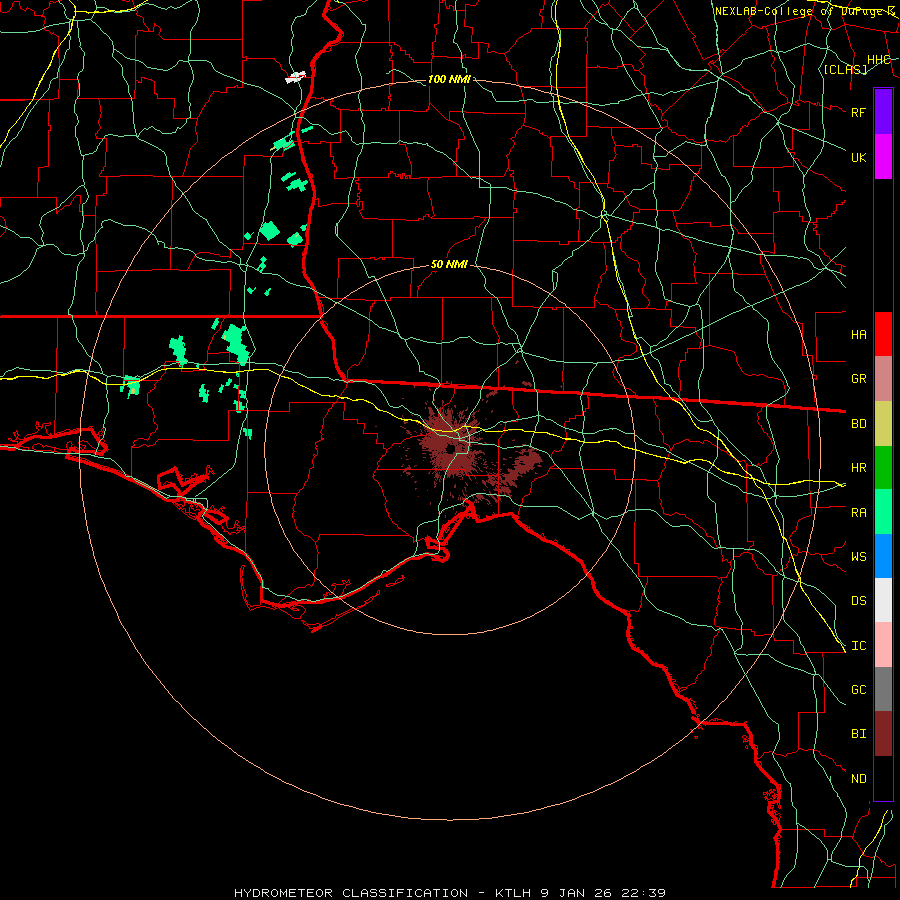Click the 22:39 timestamp
Screen dimensions: 900x900
(x=642, y=893)
